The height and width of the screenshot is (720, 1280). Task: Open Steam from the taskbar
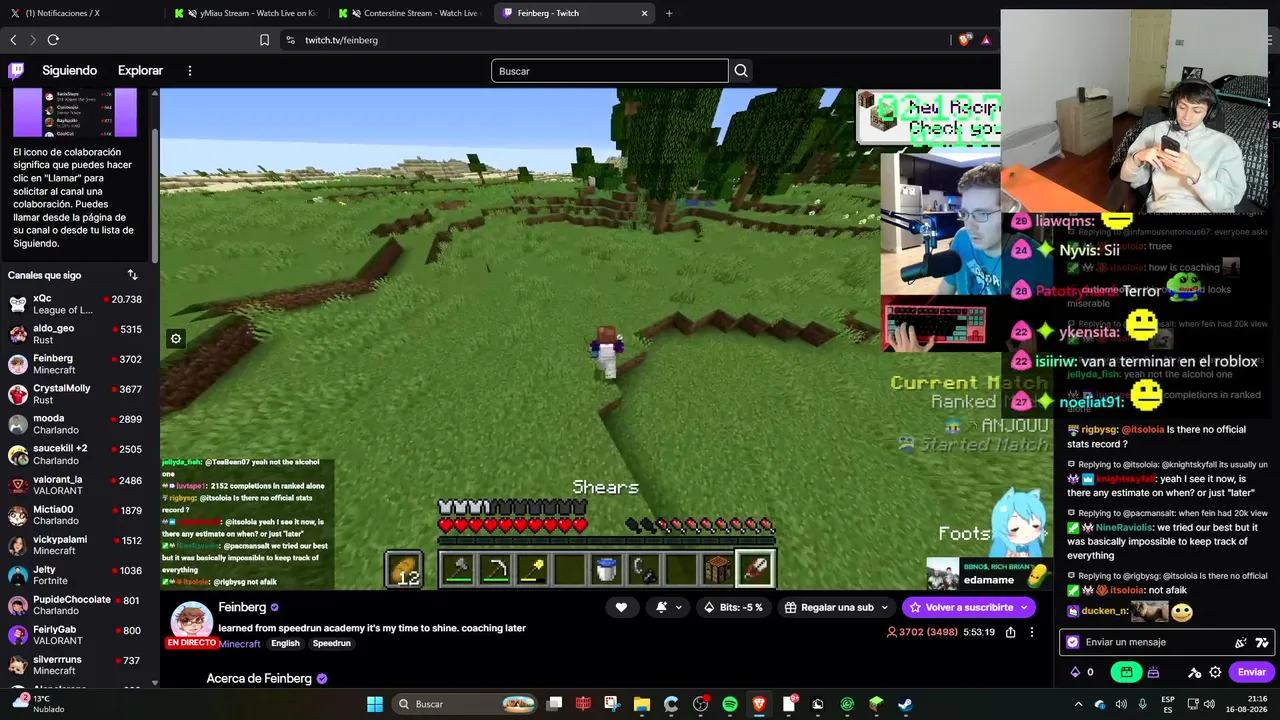click(x=905, y=704)
